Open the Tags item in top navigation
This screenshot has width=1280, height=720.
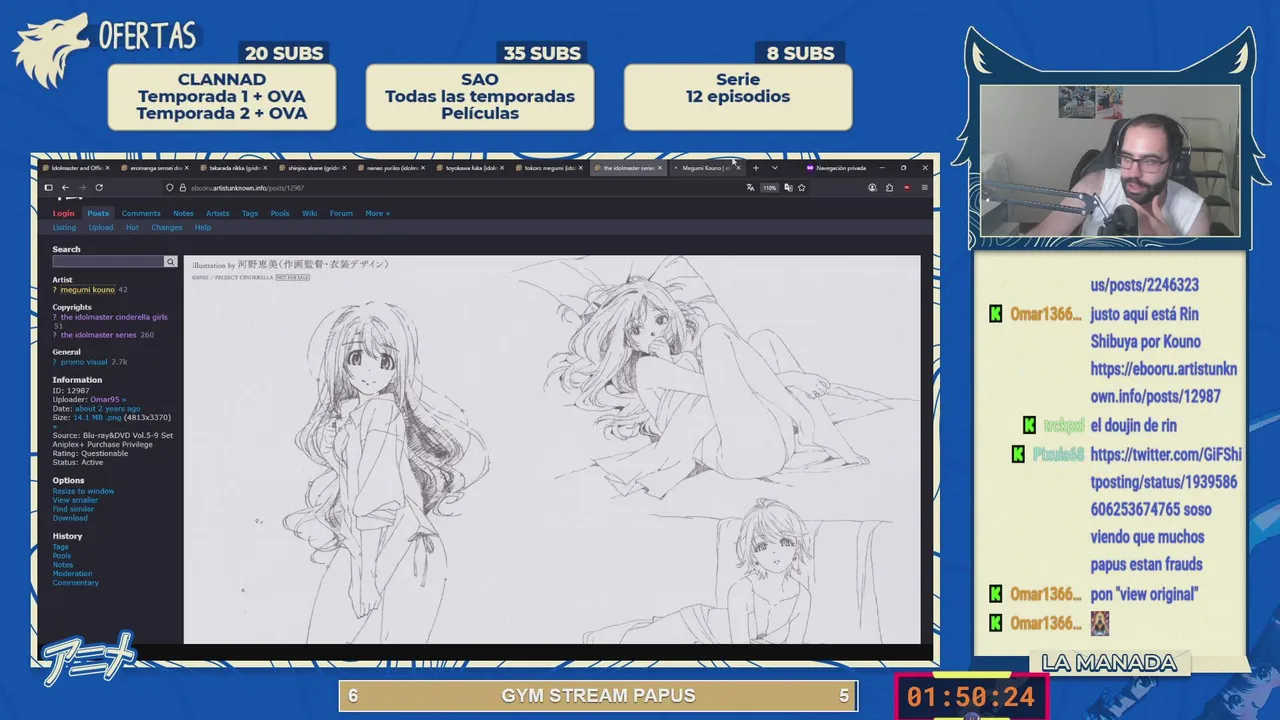click(250, 213)
